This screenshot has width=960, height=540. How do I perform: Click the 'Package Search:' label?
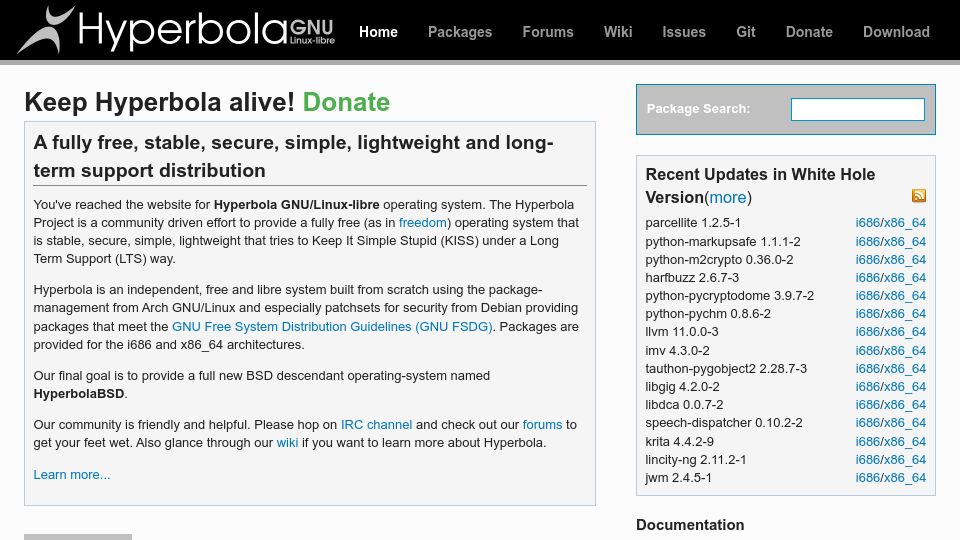coord(698,108)
